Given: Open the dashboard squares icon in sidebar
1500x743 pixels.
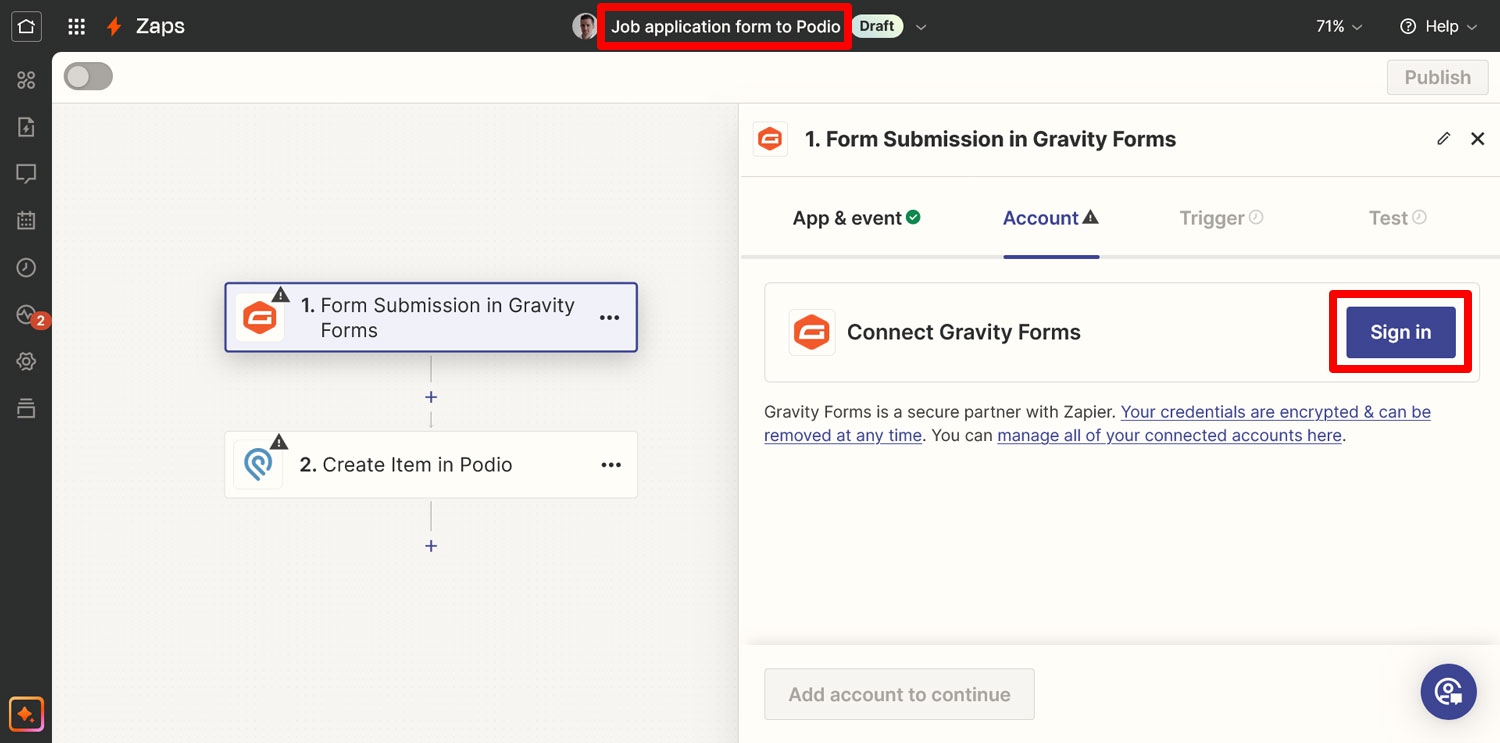Looking at the screenshot, I should (26, 80).
